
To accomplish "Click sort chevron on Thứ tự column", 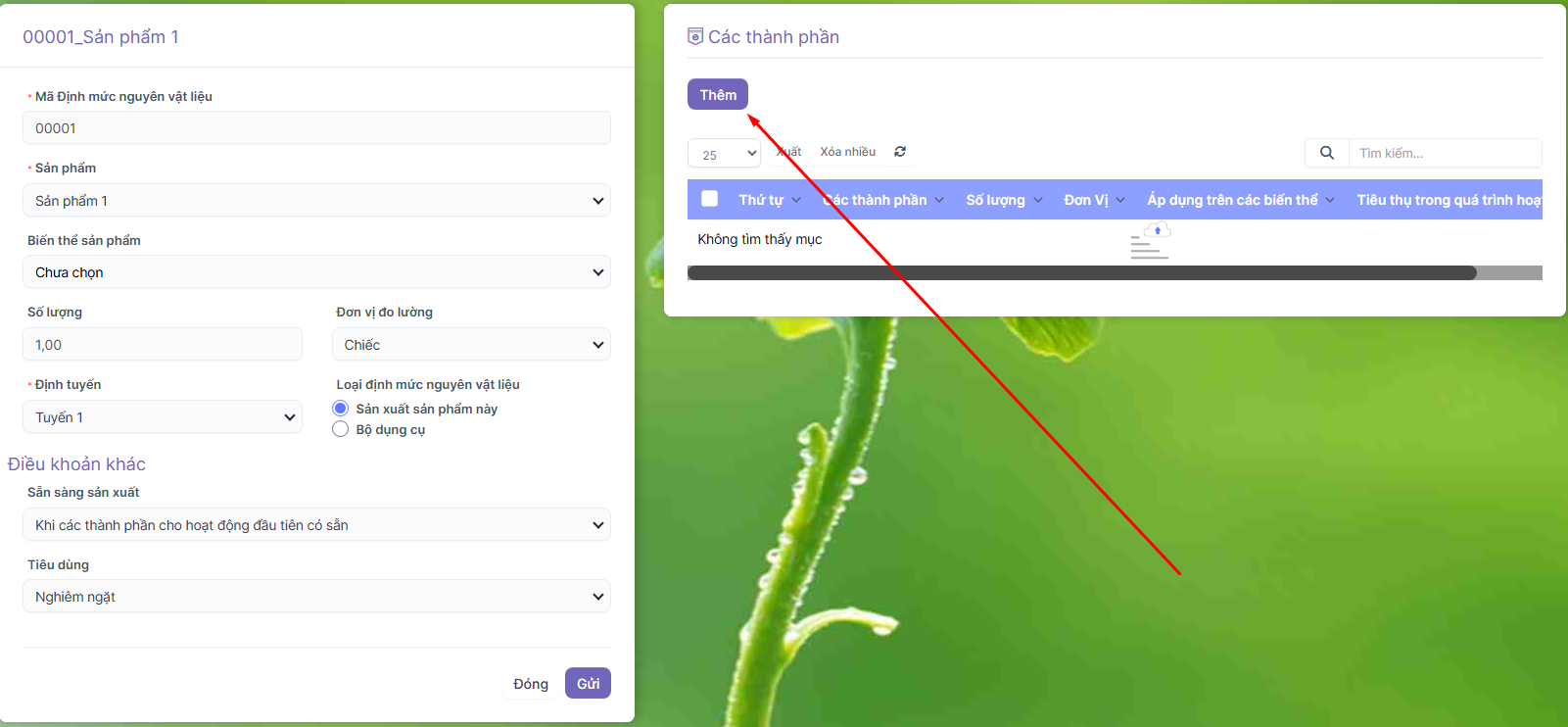I will coord(796,200).
